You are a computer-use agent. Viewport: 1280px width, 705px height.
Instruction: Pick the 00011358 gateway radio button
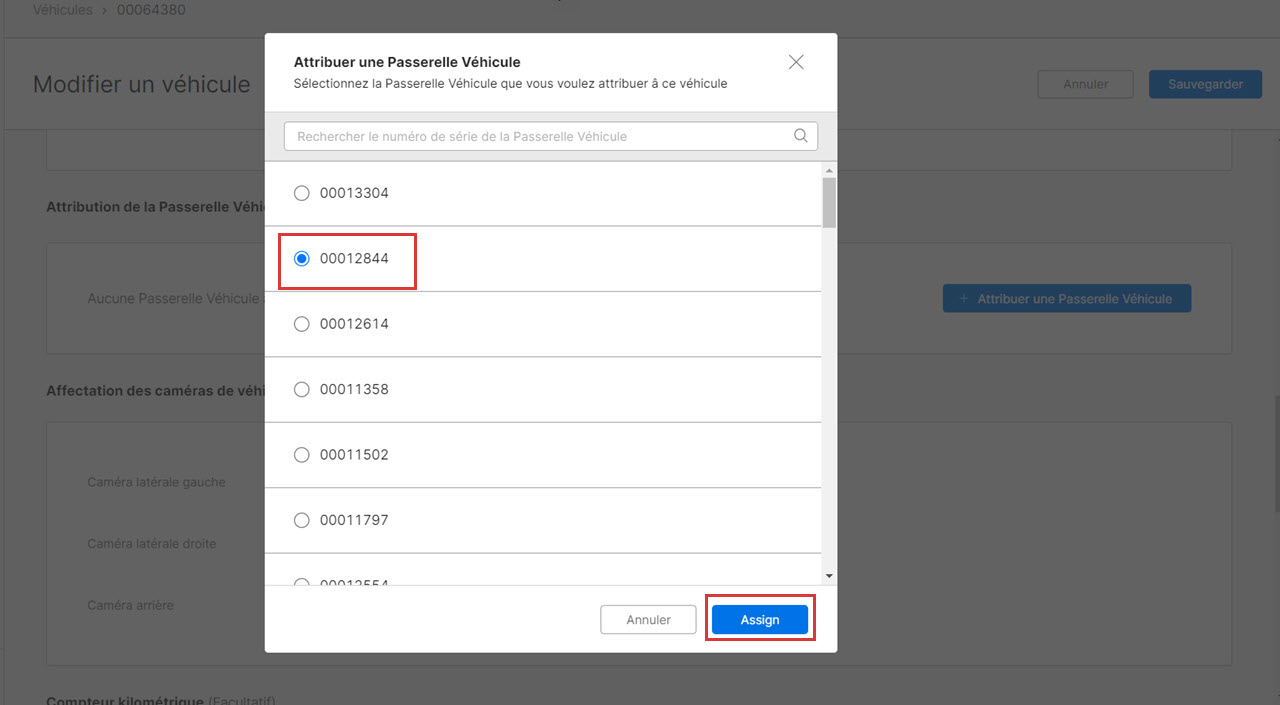click(302, 389)
